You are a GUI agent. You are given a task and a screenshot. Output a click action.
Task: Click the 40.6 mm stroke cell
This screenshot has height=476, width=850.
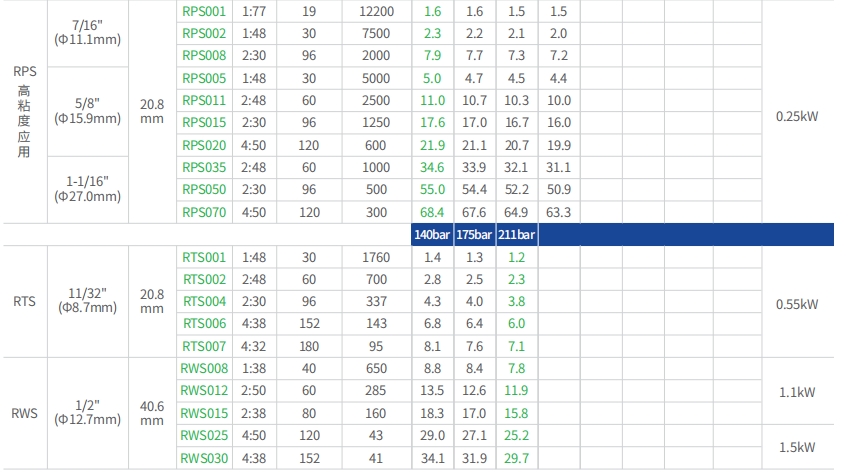point(152,413)
